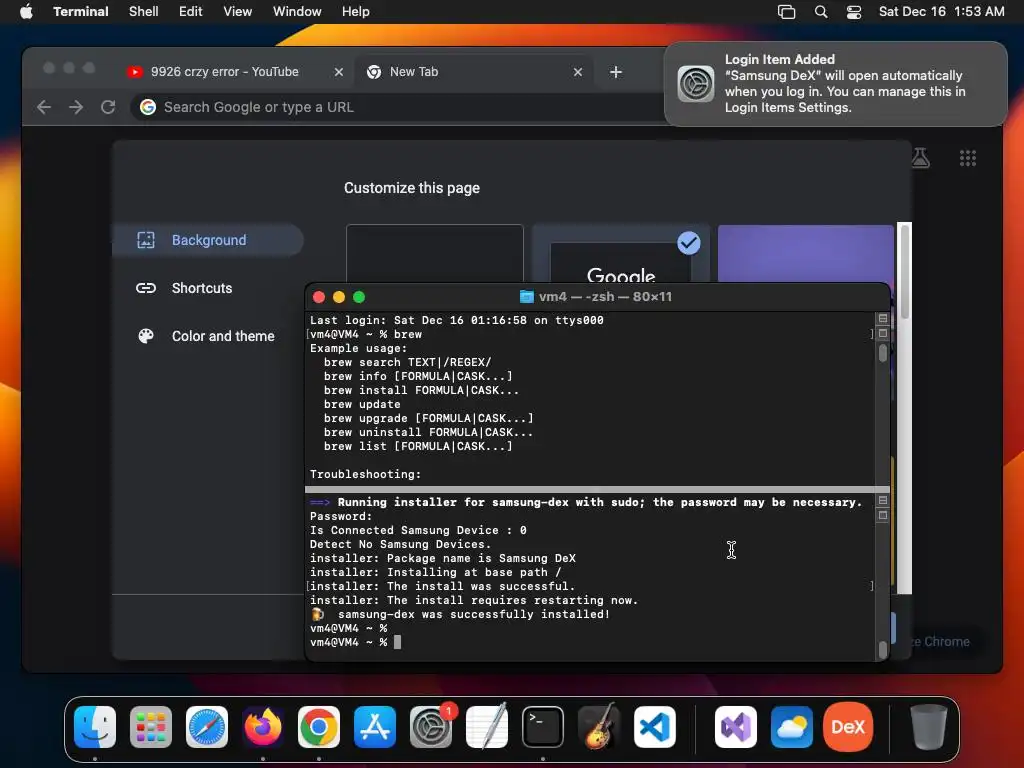The height and width of the screenshot is (768, 1024).
Task: Open the App Store from the Dock
Action: pyautogui.click(x=375, y=727)
